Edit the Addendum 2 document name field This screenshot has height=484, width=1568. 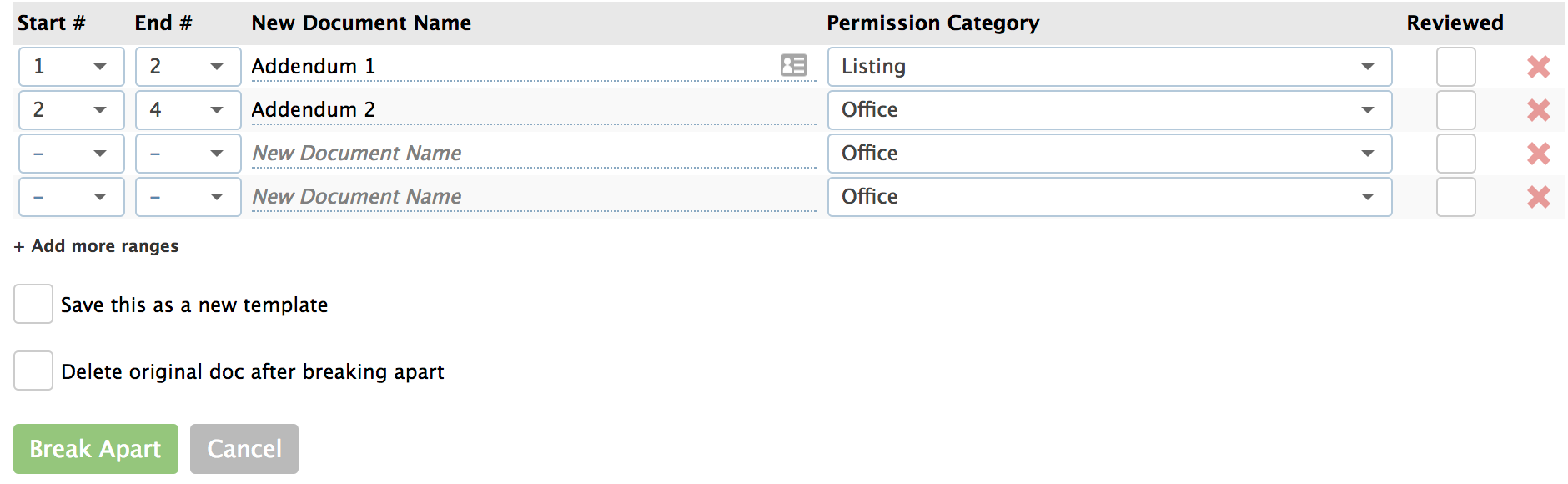coord(534,110)
